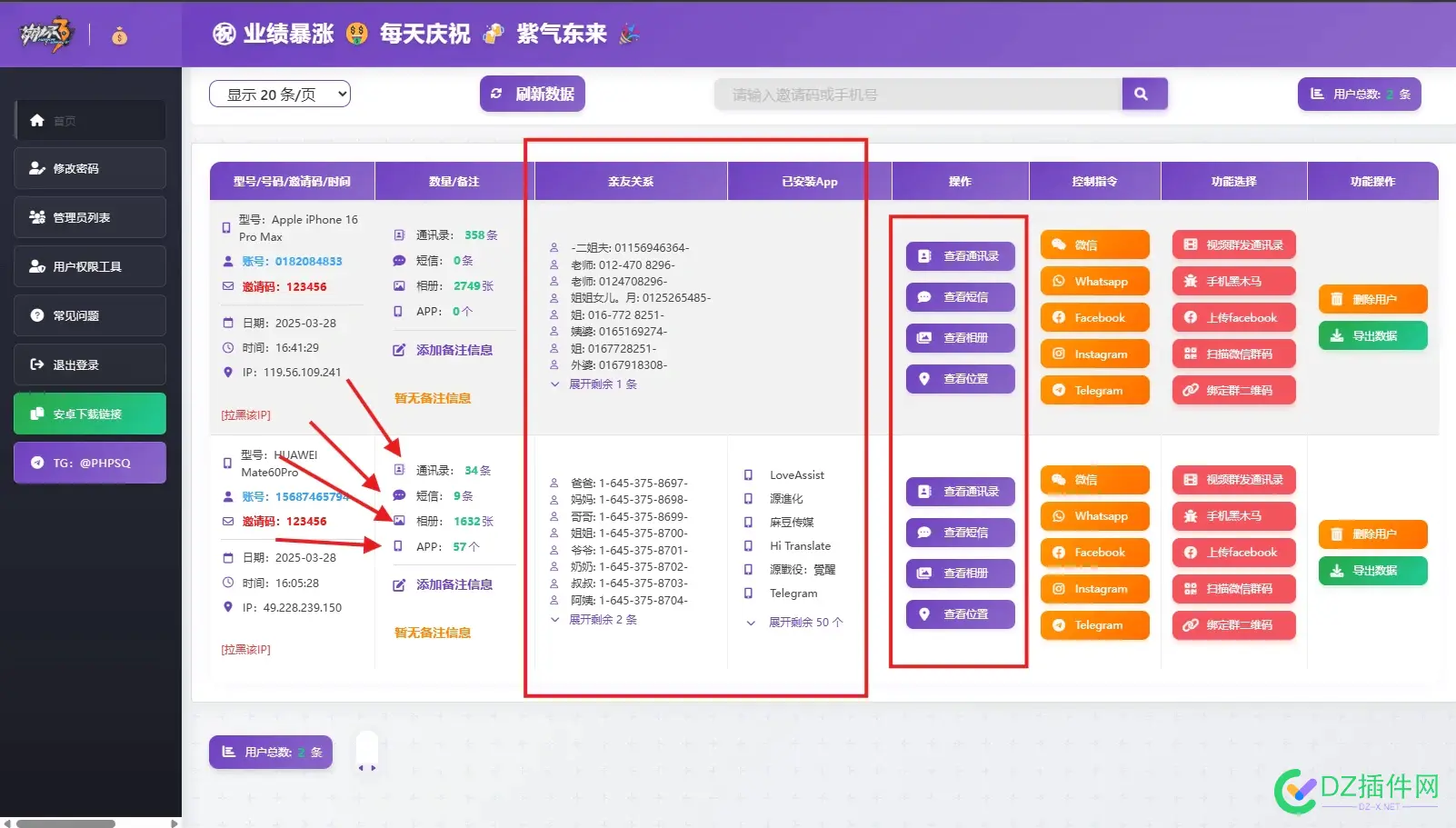1456x828 pixels.
Task: Click the search magnifier icon
Action: [x=1144, y=93]
